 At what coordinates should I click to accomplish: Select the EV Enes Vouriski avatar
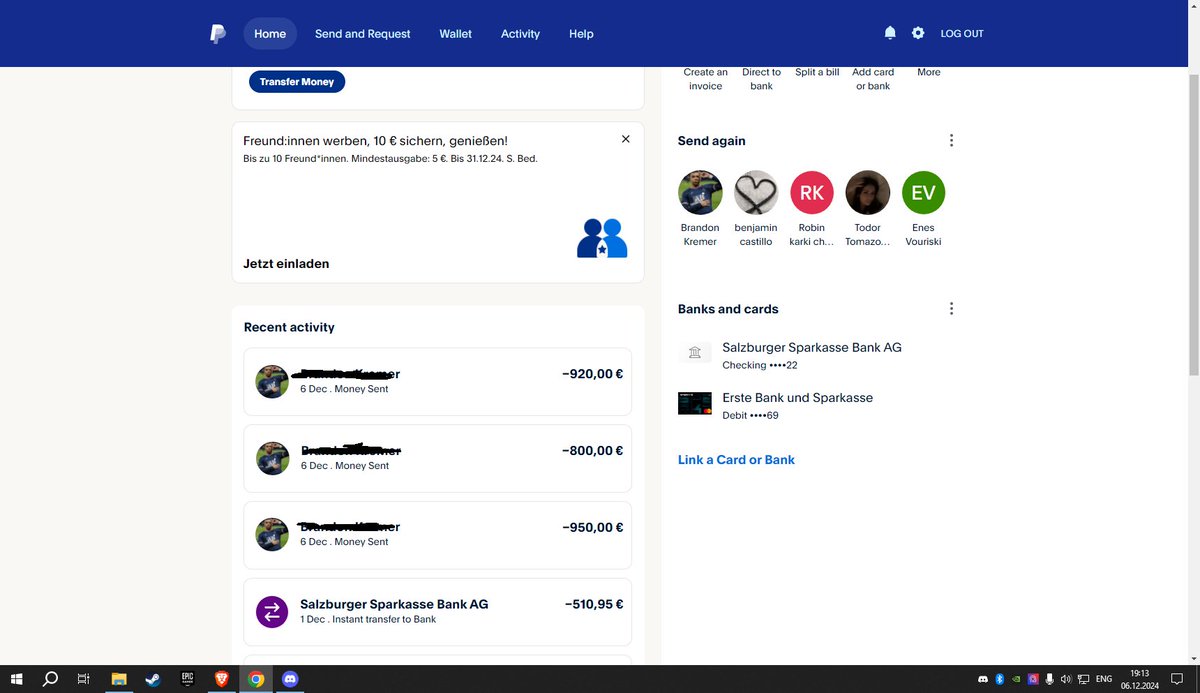[923, 192]
